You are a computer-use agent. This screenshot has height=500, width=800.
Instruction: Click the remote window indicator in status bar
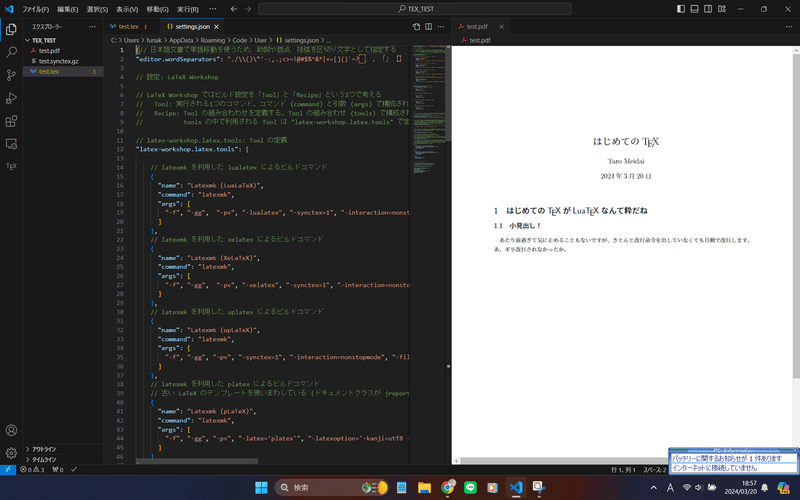[8, 469]
